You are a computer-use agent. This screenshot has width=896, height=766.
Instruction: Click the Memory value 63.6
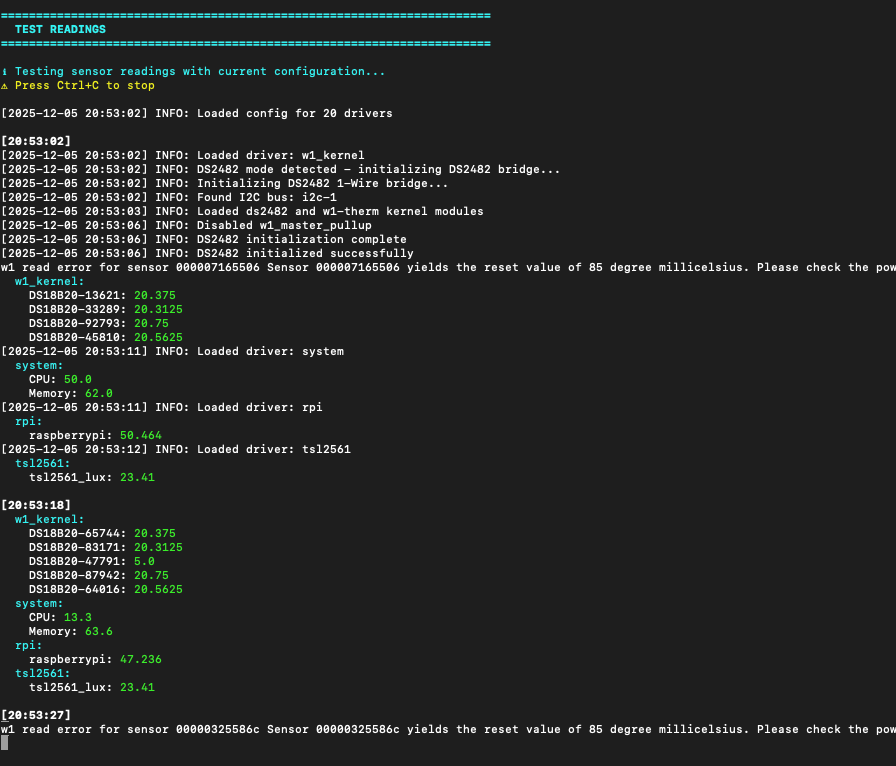(98, 632)
